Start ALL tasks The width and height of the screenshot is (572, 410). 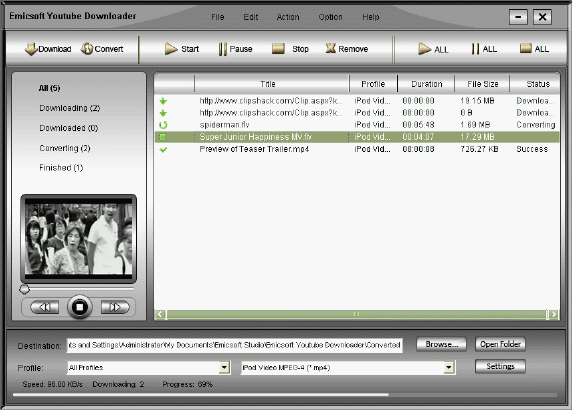433,49
